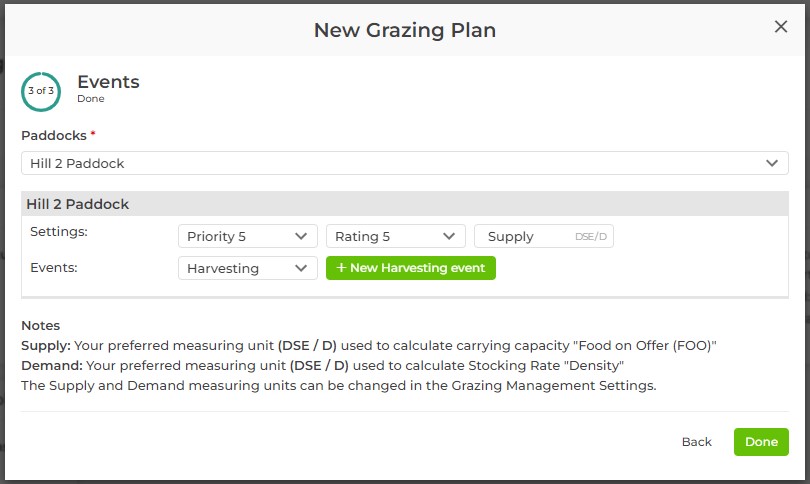
Task: Click the chevron arrow beside Rating 5
Action: (449, 237)
